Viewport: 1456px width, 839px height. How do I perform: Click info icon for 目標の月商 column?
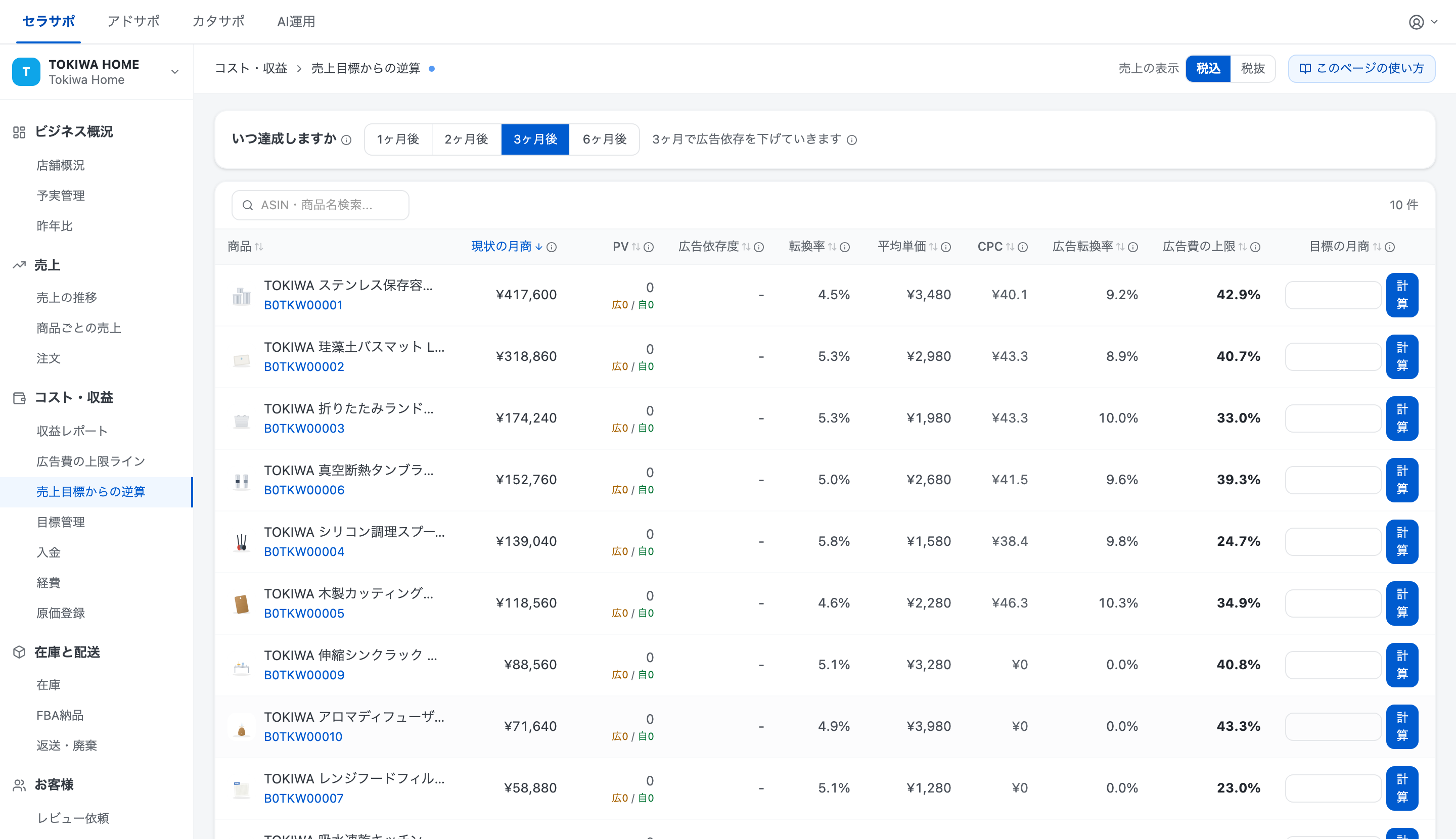tap(1390, 247)
